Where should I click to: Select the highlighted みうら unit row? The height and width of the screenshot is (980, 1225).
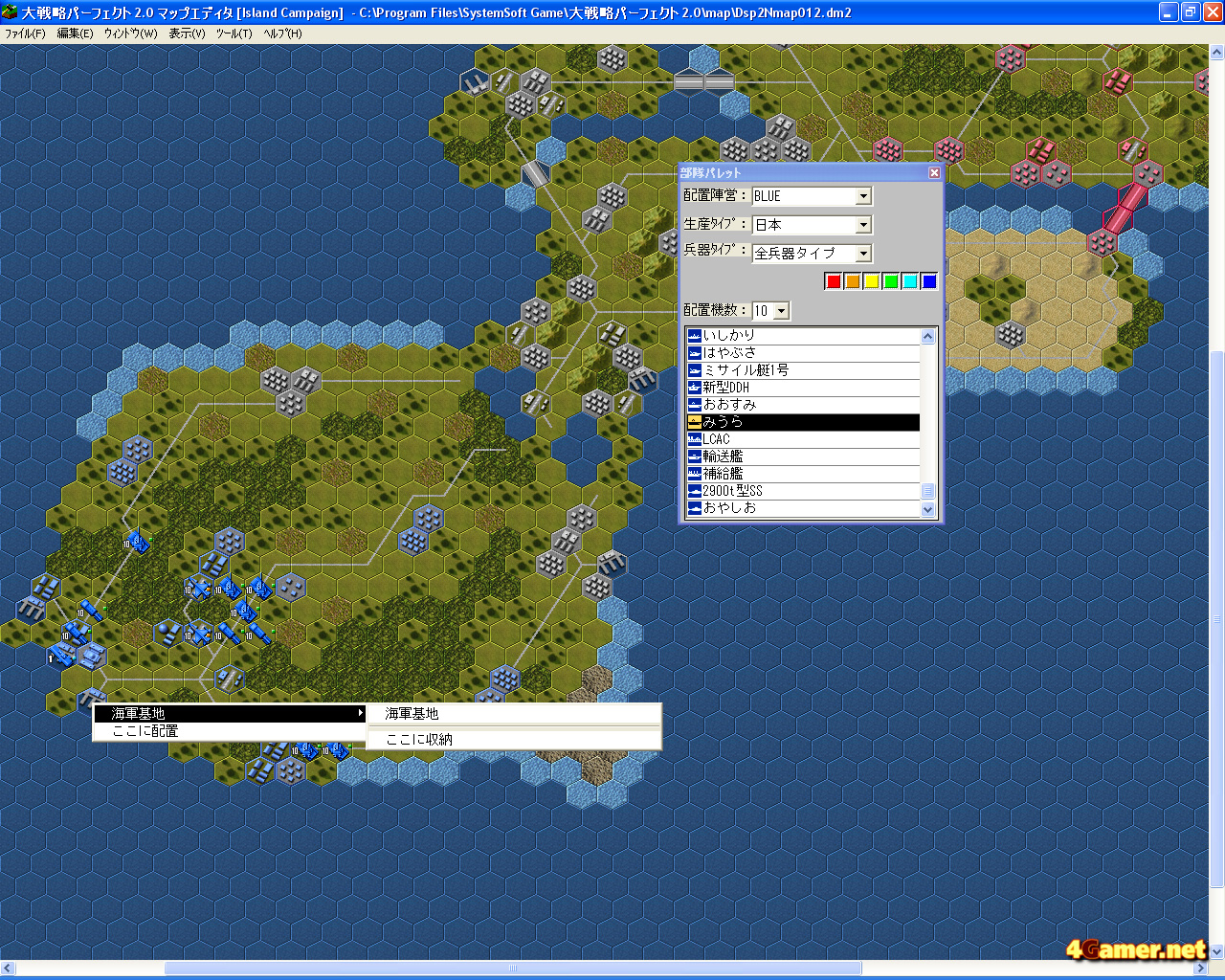coord(803,422)
